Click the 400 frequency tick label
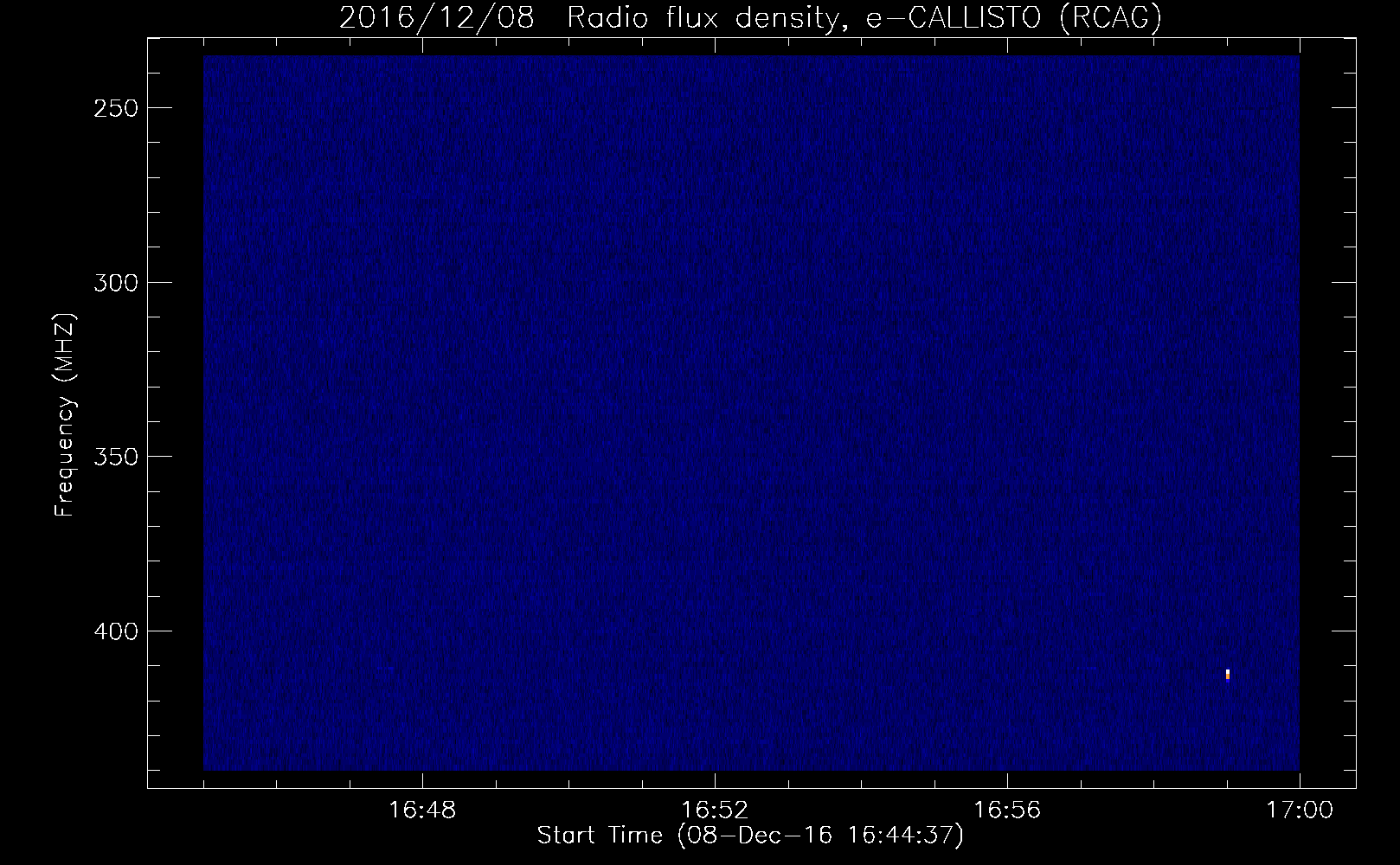This screenshot has height=865, width=1400. point(115,631)
